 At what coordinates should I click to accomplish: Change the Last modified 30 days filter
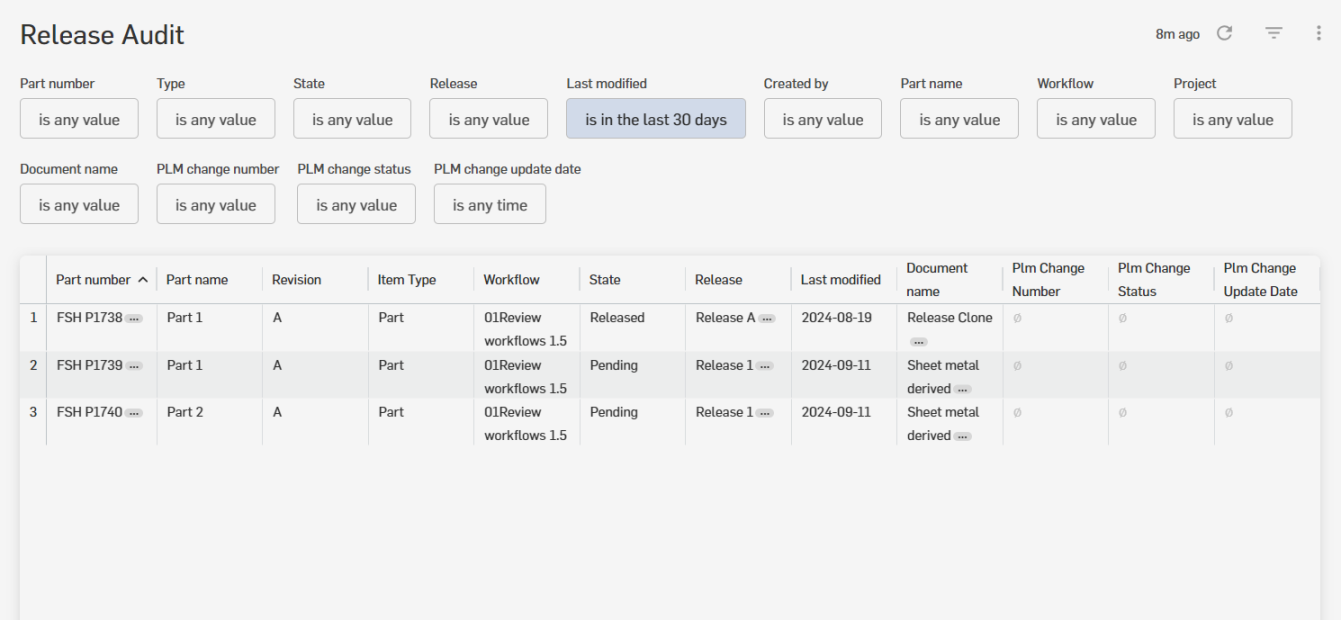tap(655, 118)
